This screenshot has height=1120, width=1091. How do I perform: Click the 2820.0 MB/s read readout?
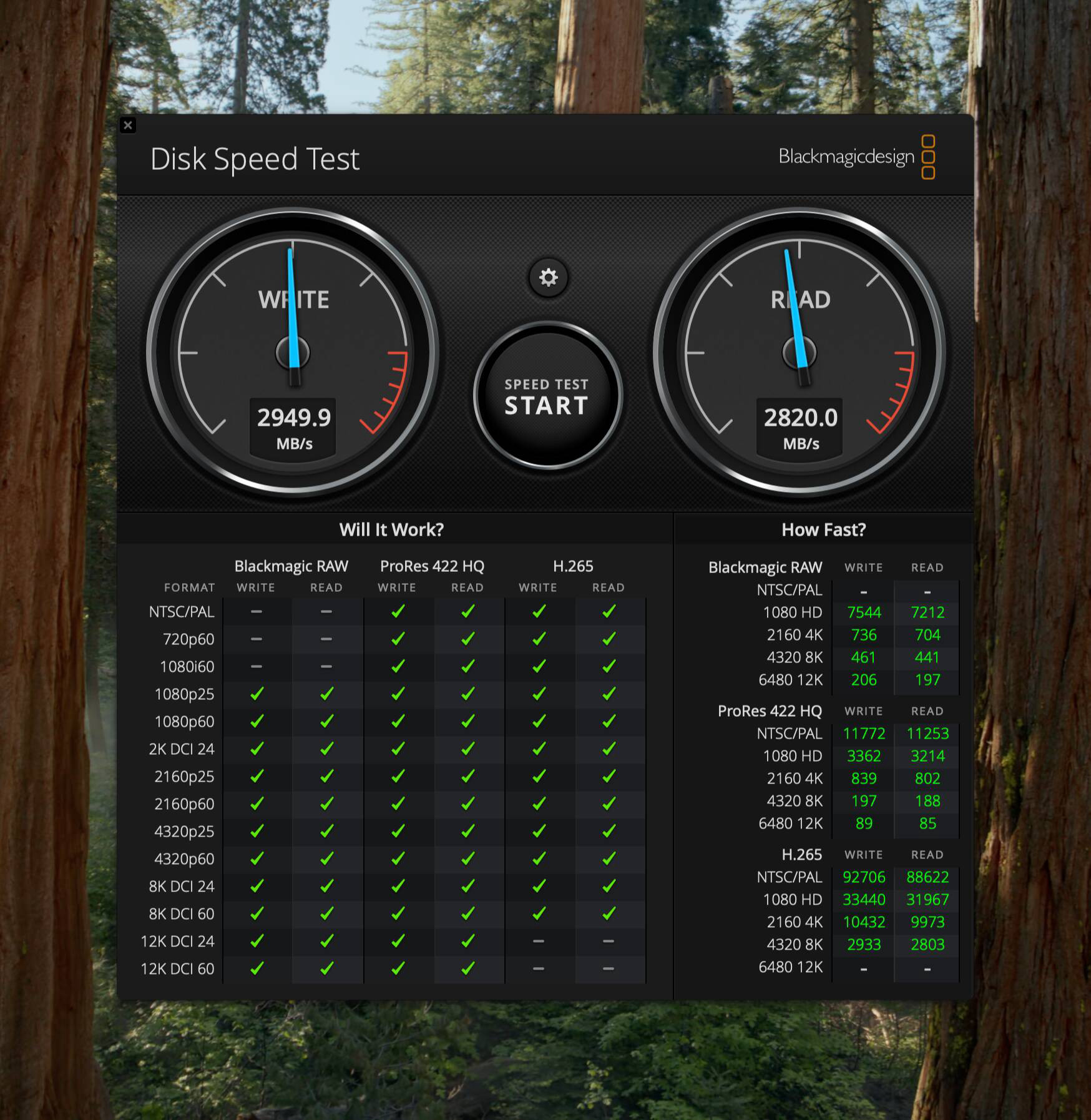point(800,428)
